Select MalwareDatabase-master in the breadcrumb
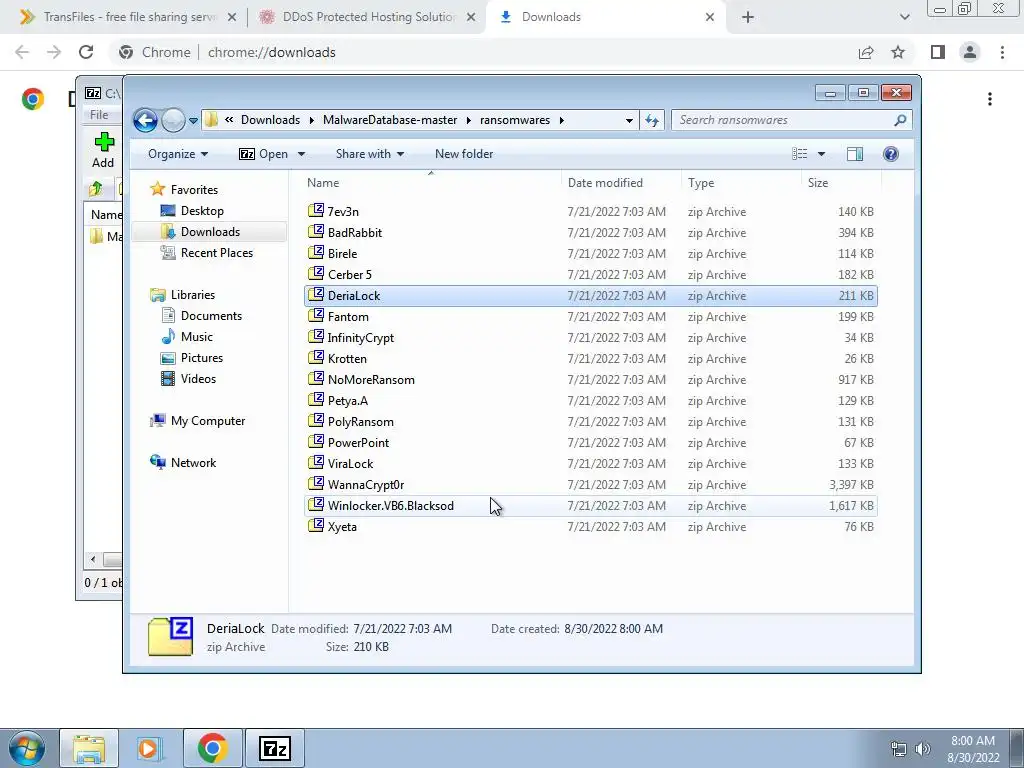Viewport: 1024px width, 768px height. (x=390, y=120)
